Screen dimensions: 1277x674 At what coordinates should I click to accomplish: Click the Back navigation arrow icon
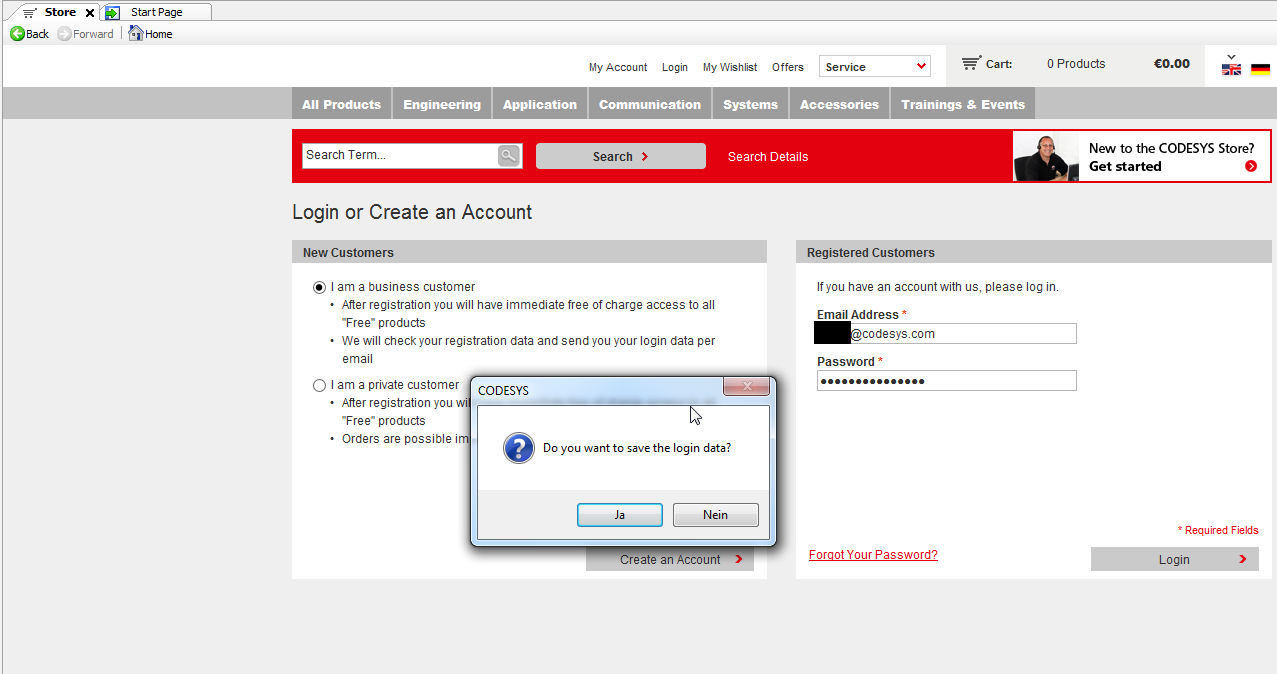click(x=17, y=34)
